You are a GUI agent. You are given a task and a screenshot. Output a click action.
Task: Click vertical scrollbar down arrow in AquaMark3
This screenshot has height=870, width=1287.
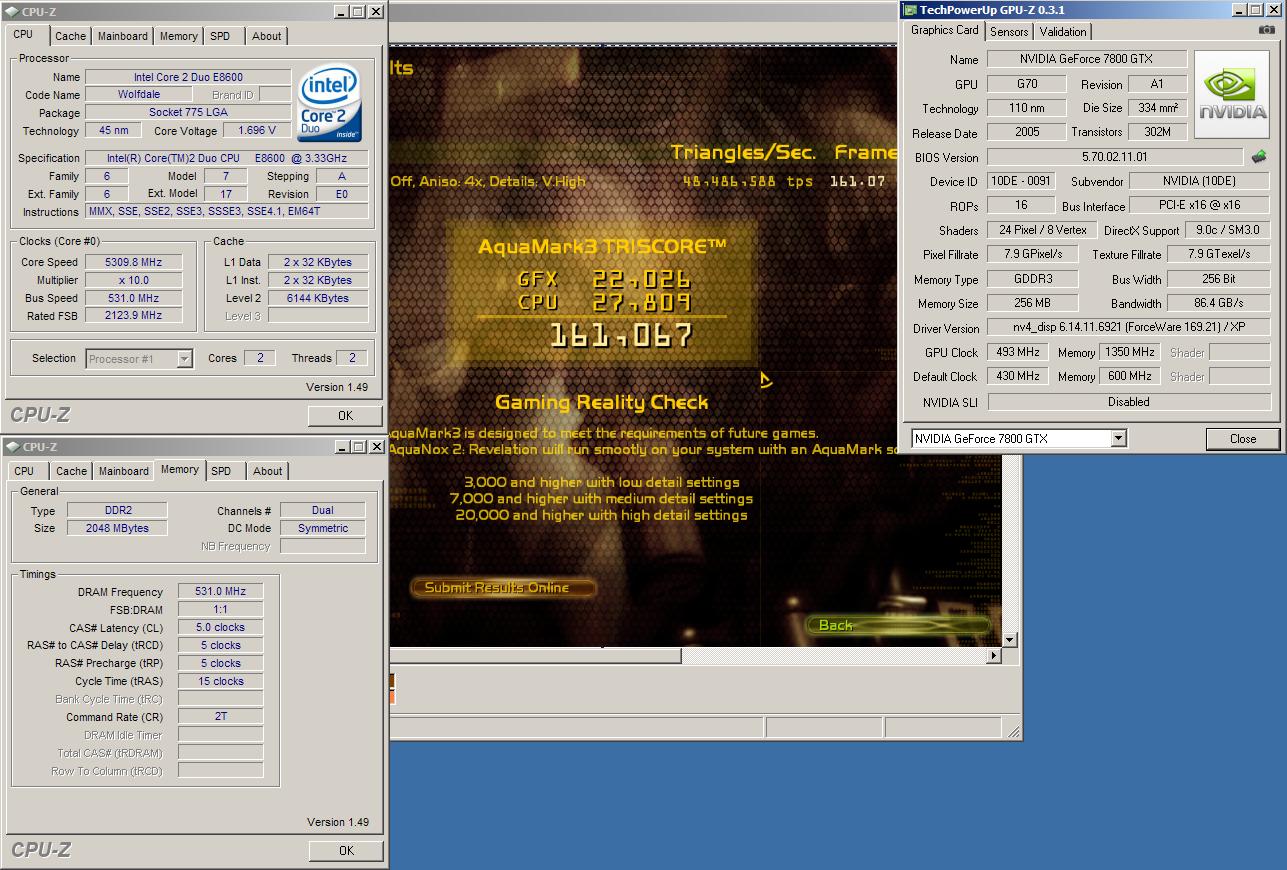pos(1010,640)
